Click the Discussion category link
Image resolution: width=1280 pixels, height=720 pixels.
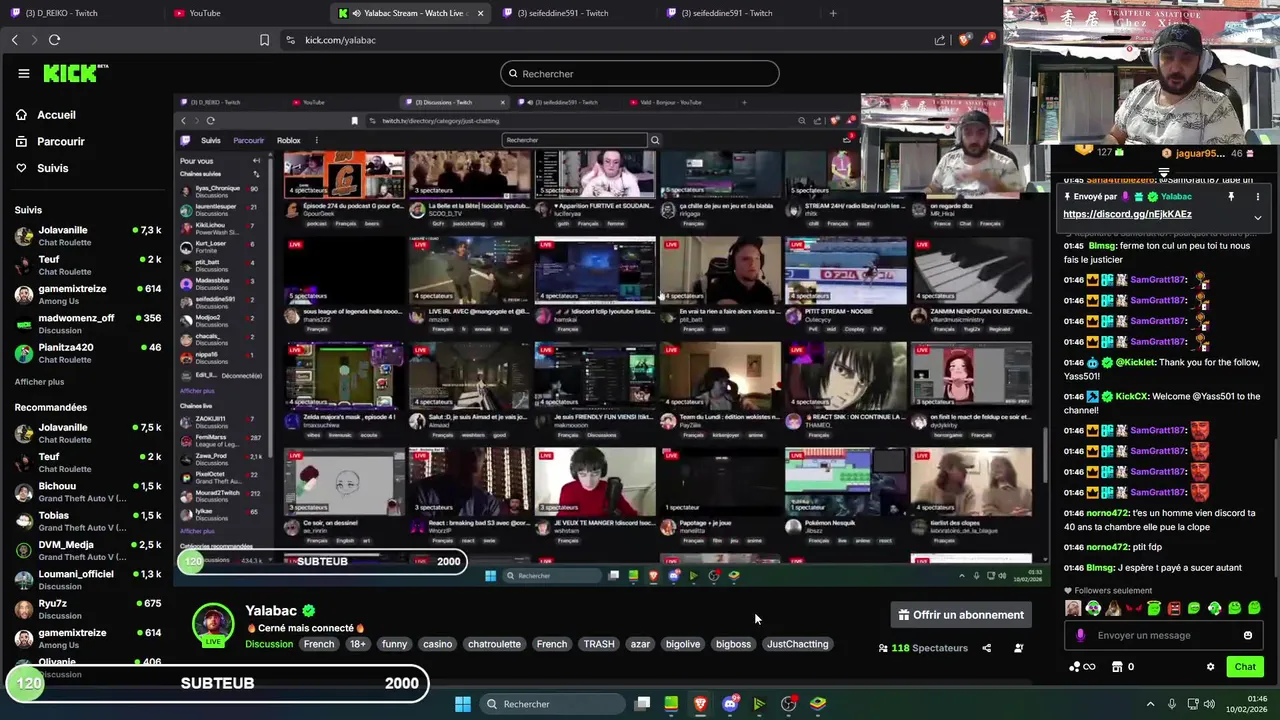click(269, 644)
